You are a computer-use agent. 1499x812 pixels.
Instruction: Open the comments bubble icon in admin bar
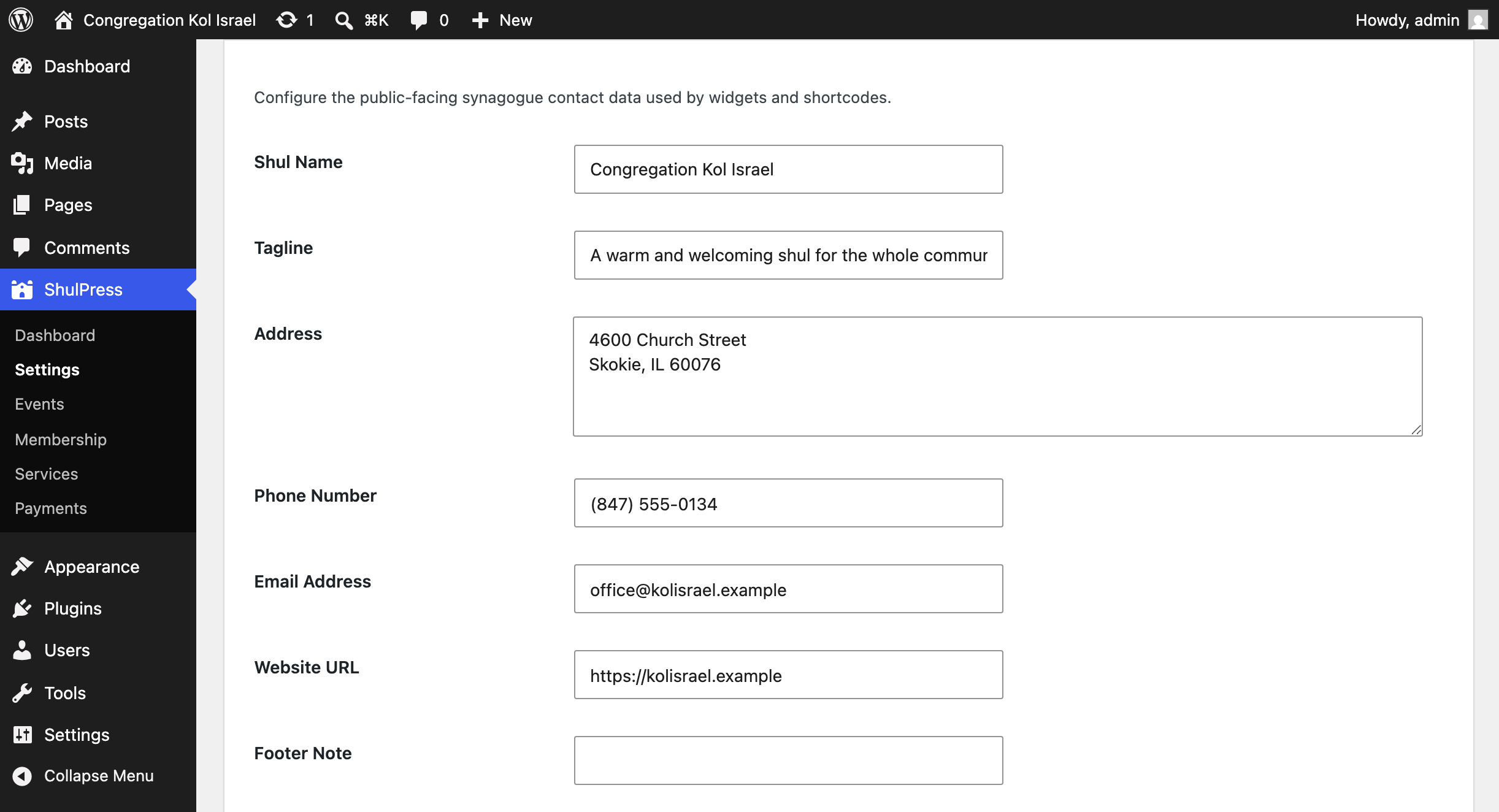pyautogui.click(x=419, y=20)
